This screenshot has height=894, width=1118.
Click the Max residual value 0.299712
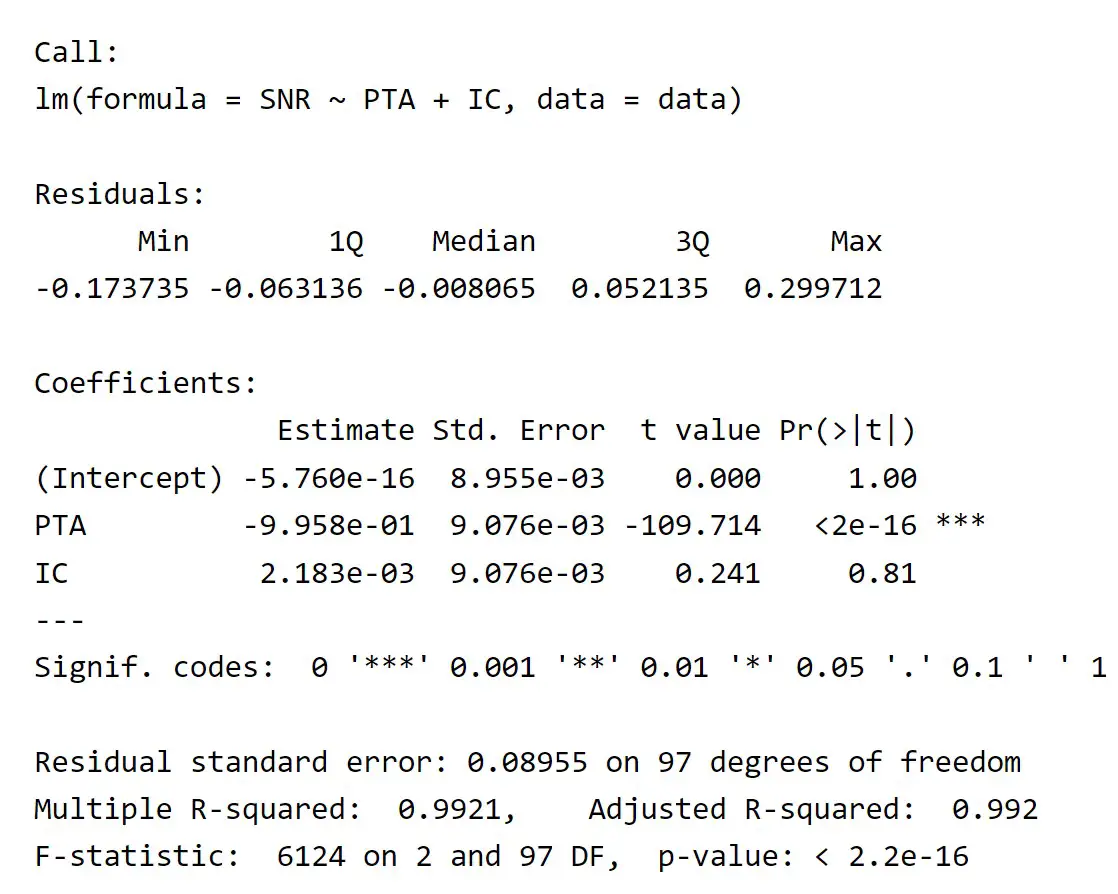coord(813,289)
